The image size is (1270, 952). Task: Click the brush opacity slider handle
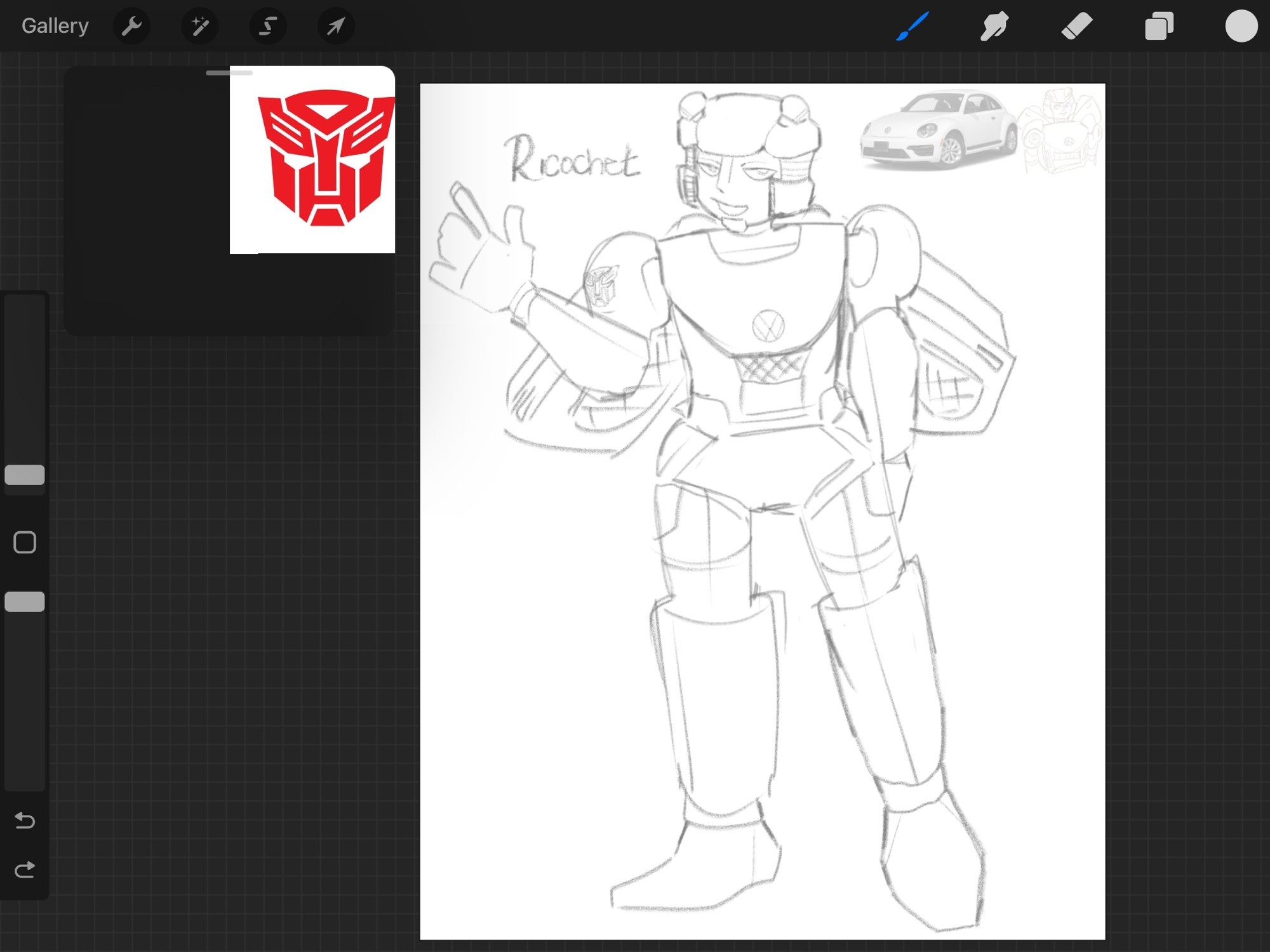pos(25,602)
